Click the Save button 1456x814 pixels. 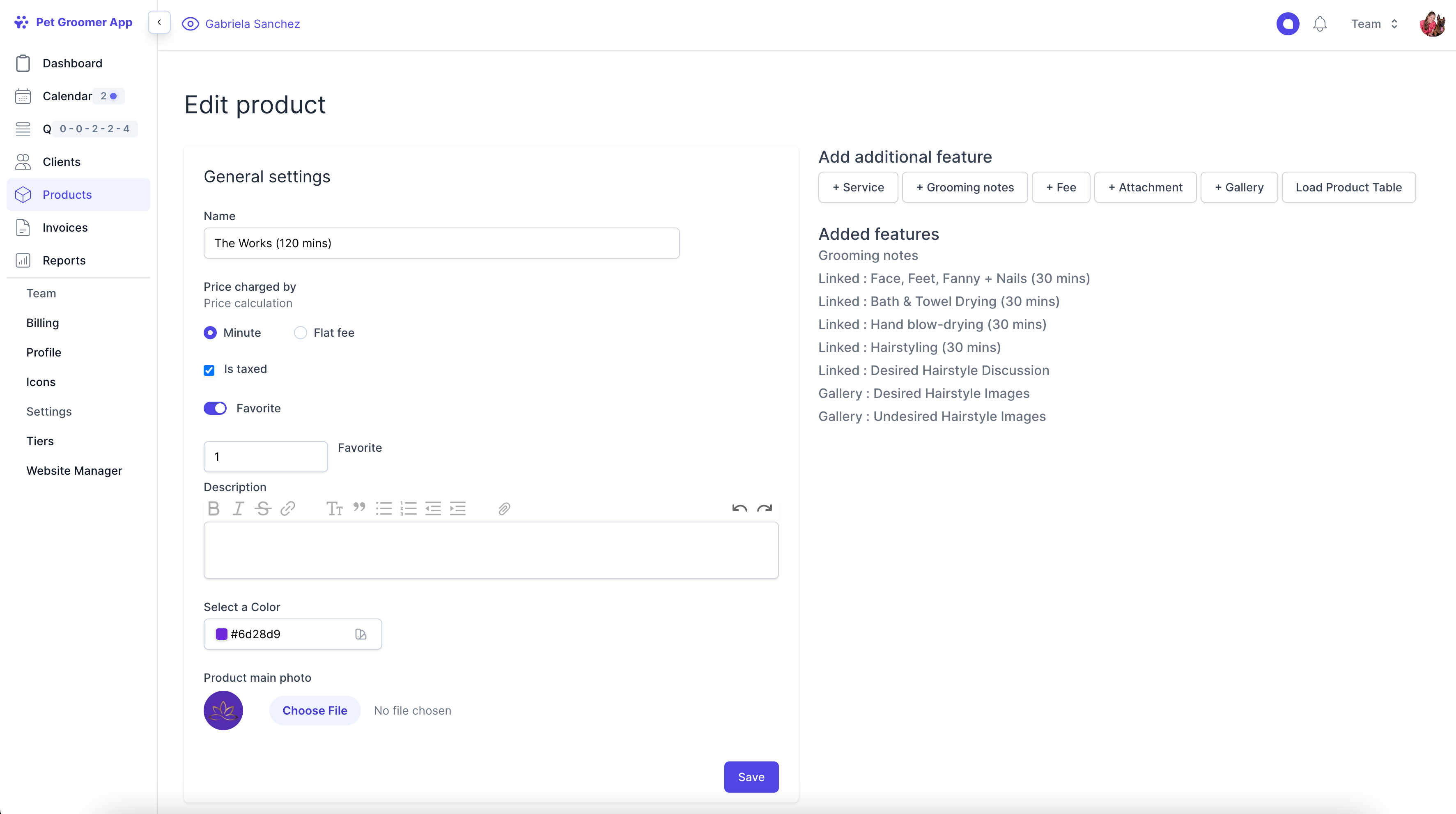click(x=751, y=777)
